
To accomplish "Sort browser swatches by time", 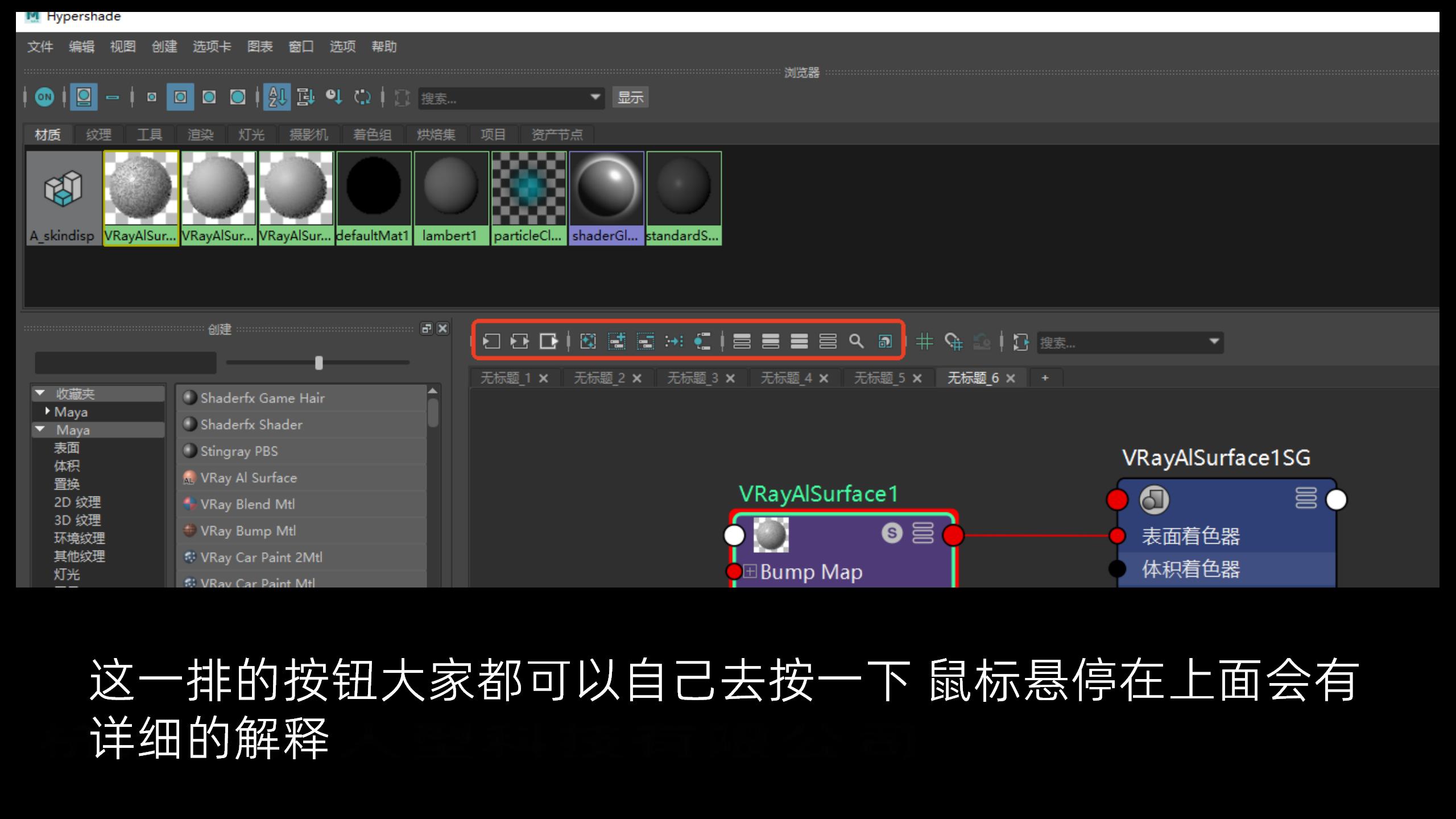I will click(x=334, y=97).
